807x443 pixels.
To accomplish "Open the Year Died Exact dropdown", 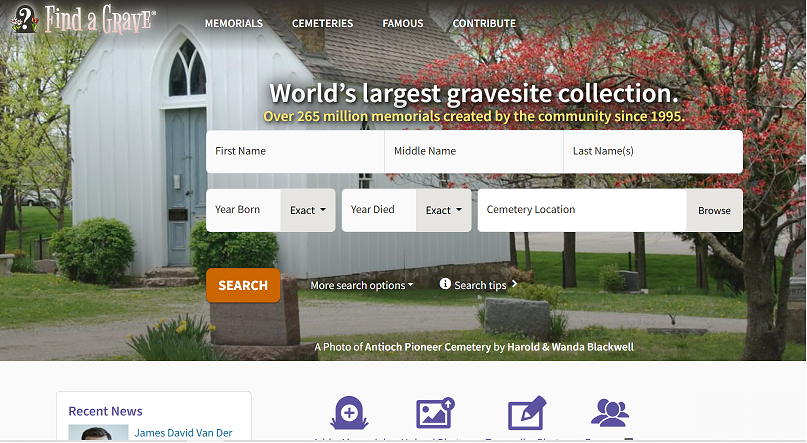I will pyautogui.click(x=443, y=210).
